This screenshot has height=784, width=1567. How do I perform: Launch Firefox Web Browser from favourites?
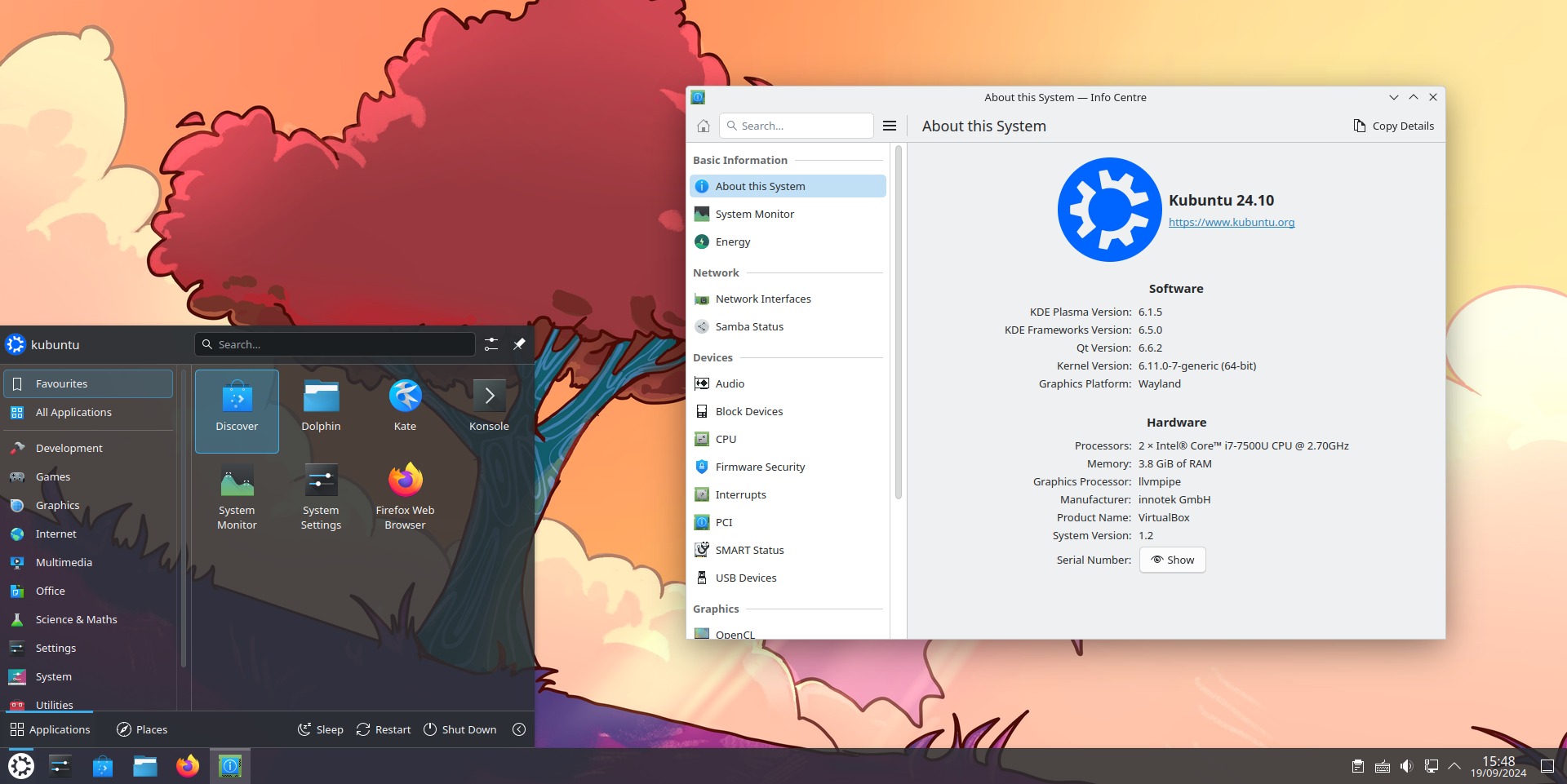(405, 496)
